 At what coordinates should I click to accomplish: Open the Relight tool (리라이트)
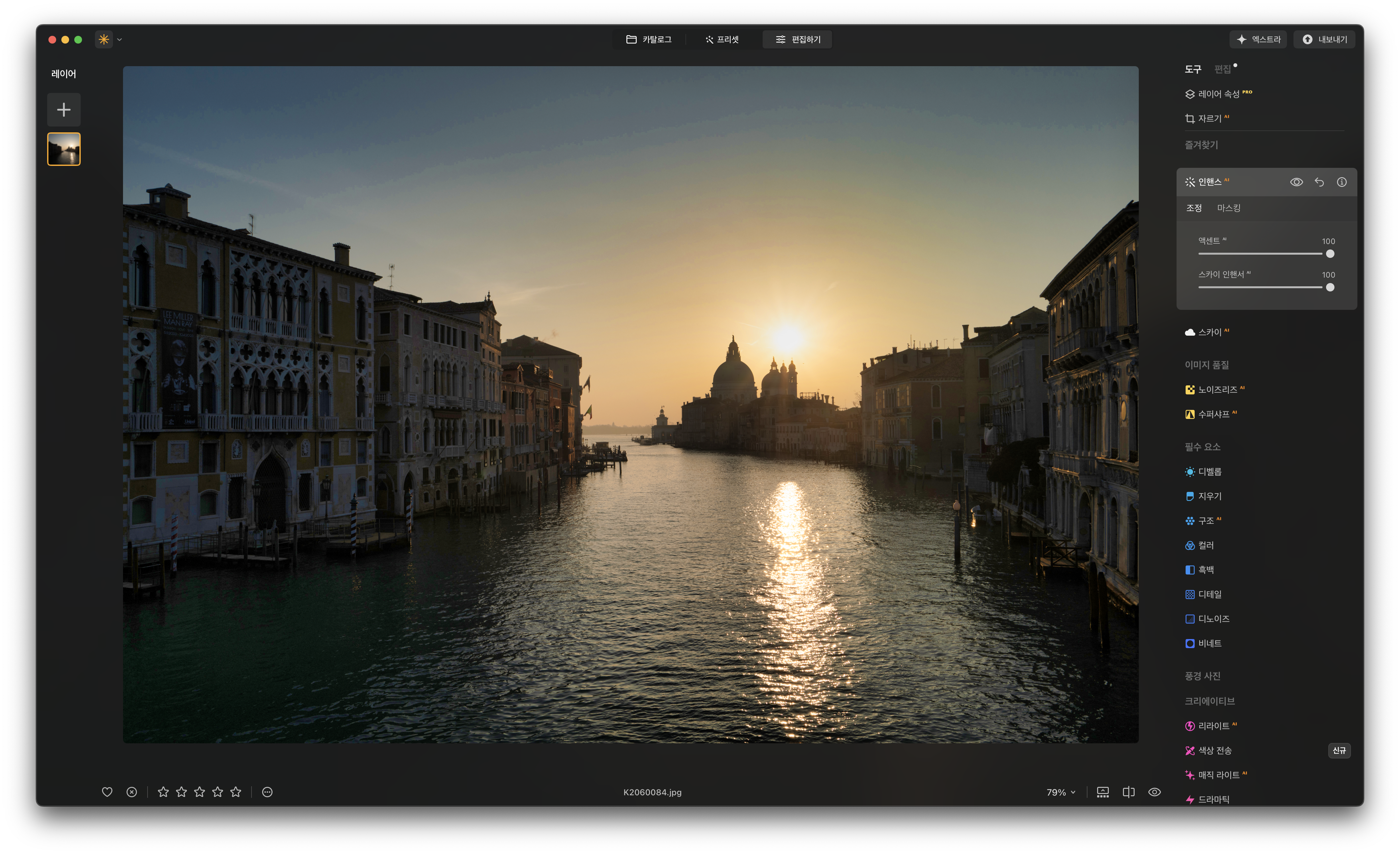(x=1213, y=726)
